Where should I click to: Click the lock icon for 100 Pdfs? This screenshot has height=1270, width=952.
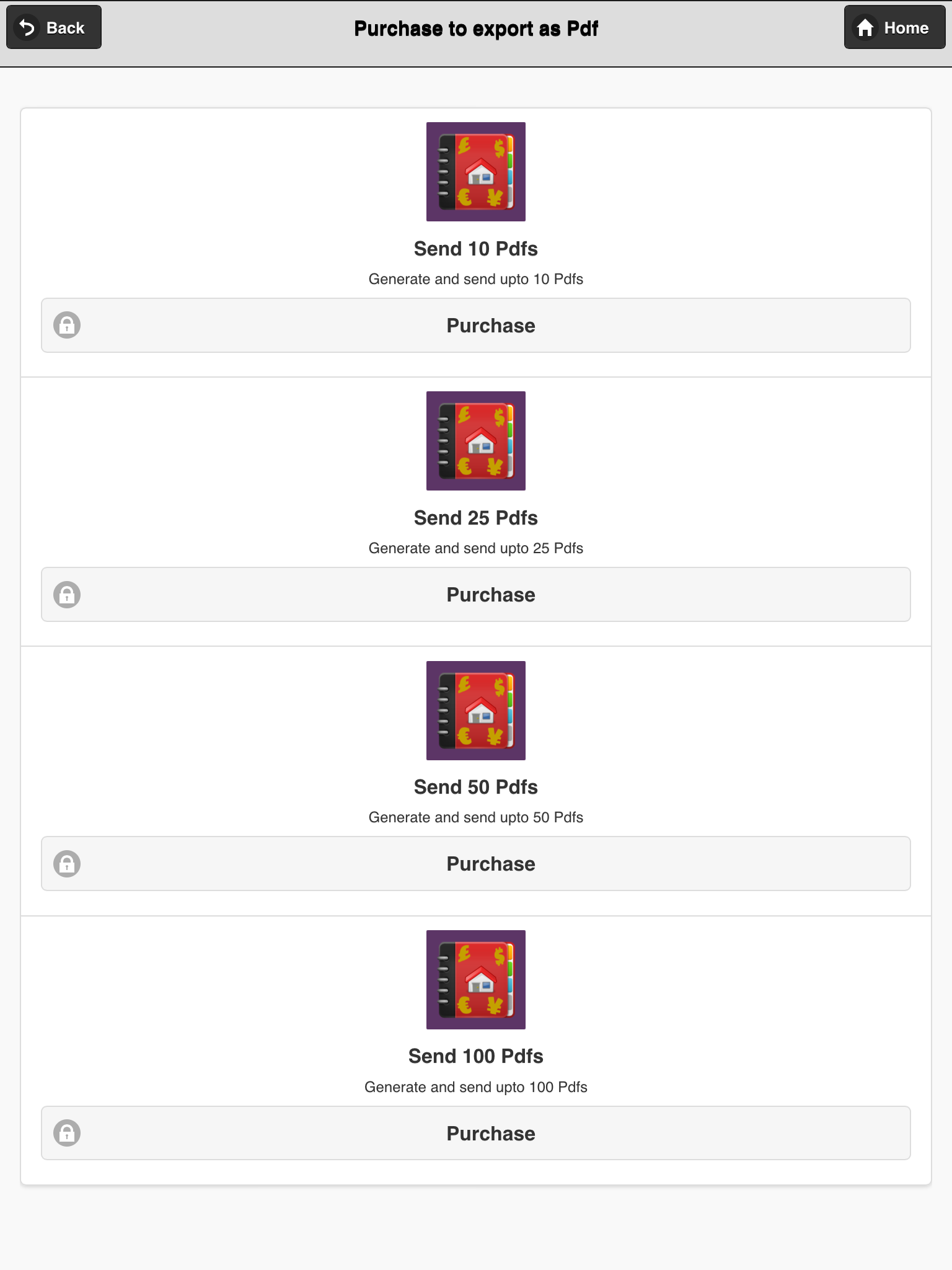tap(67, 1133)
